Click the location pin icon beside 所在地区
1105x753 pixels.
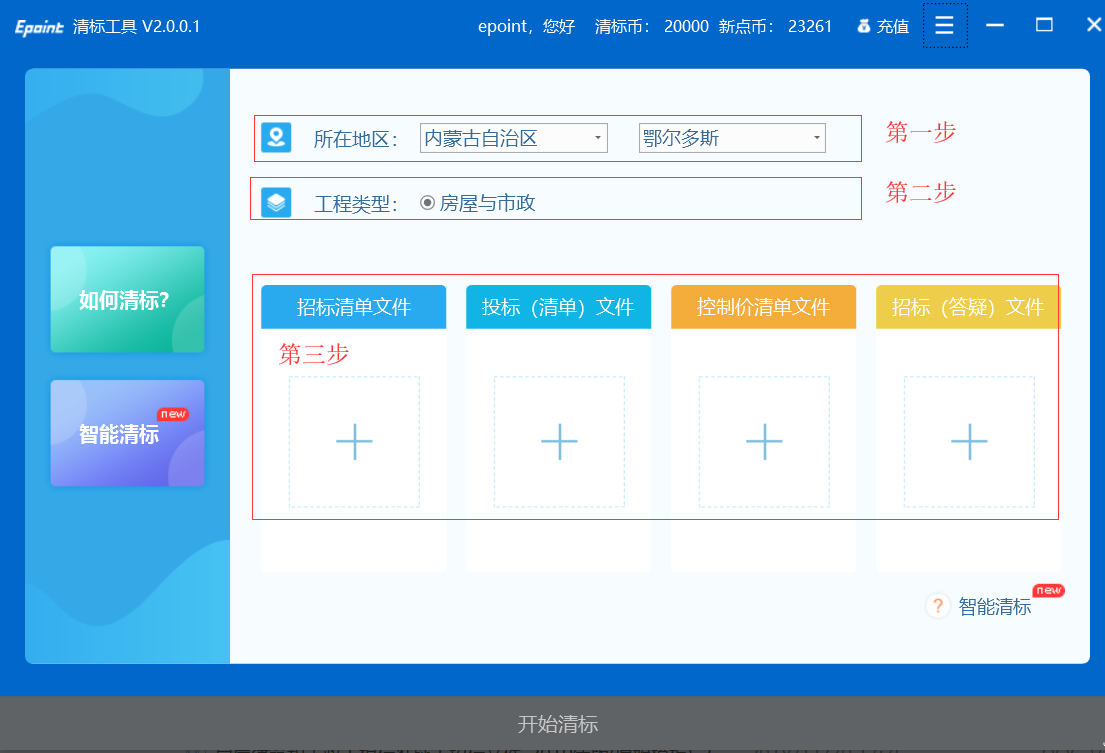tap(276, 137)
